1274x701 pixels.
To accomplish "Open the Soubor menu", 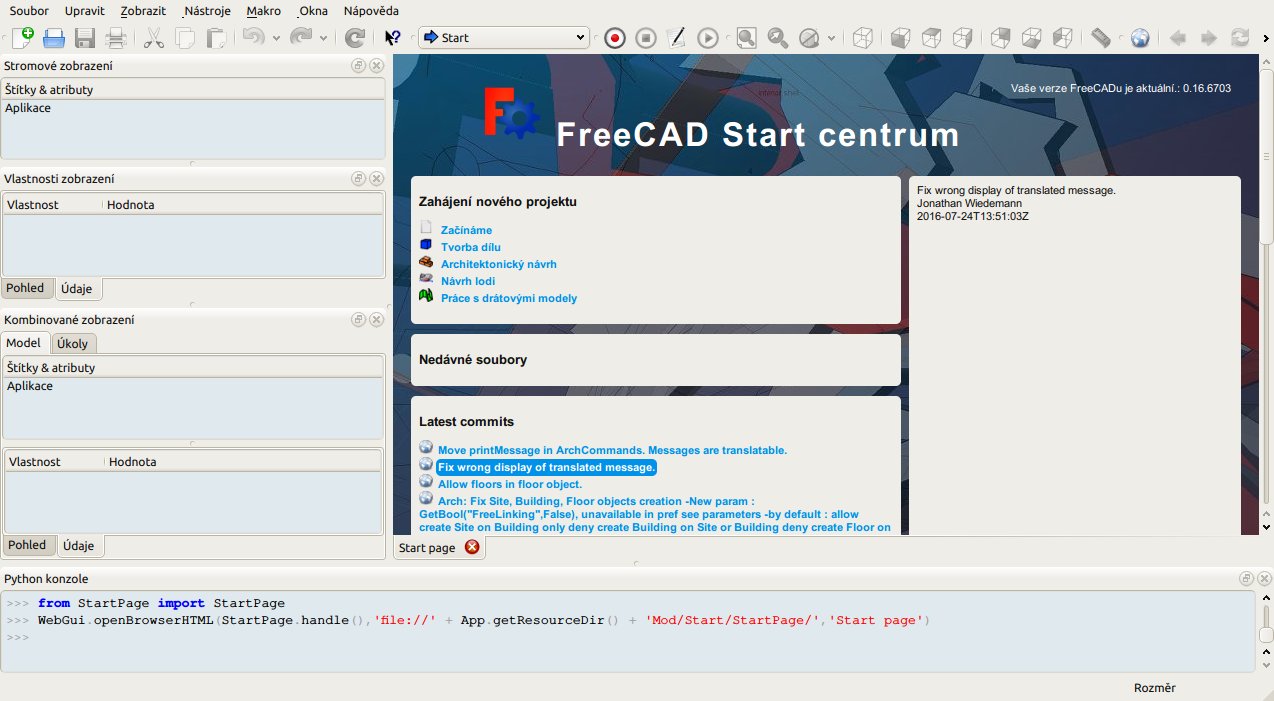I will pyautogui.click(x=29, y=11).
